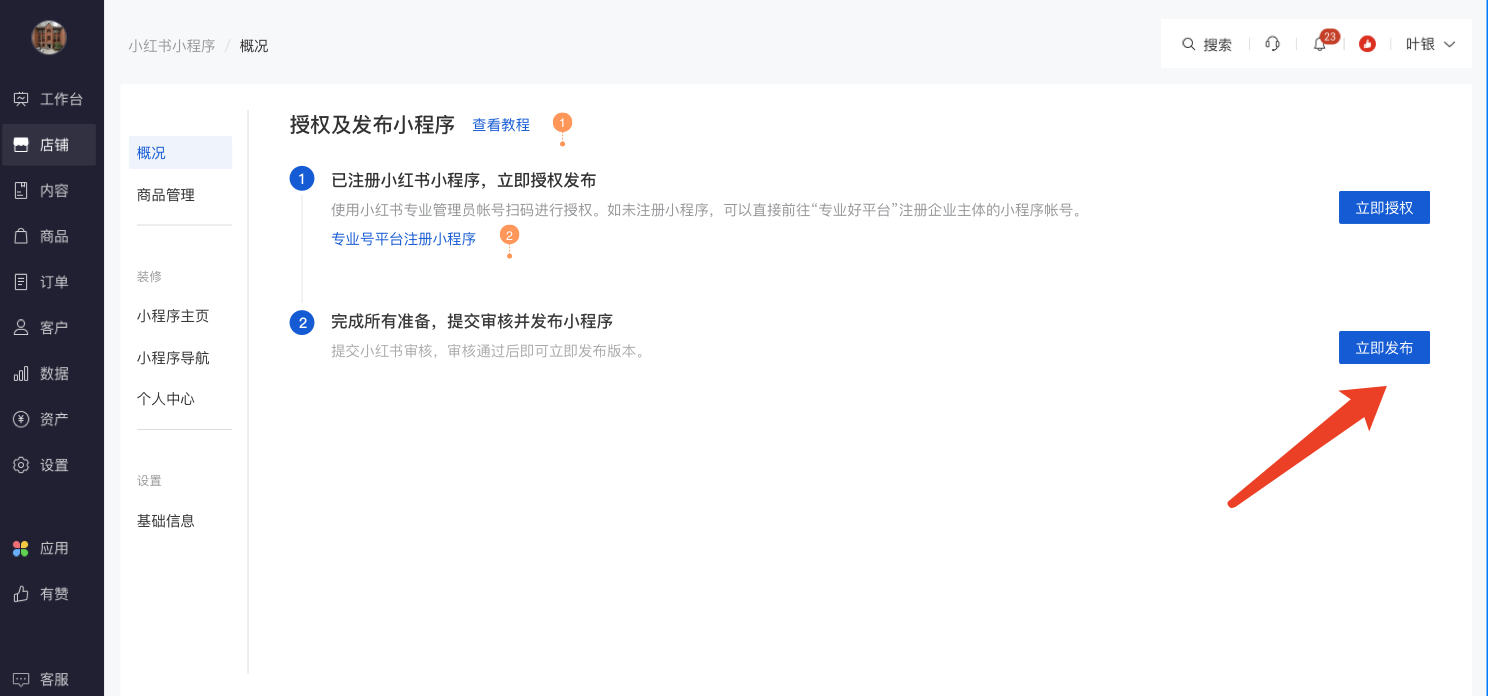Image resolution: width=1488 pixels, height=696 pixels.
Task: Open 小程序主页 in the 装修 section
Action: click(173, 316)
